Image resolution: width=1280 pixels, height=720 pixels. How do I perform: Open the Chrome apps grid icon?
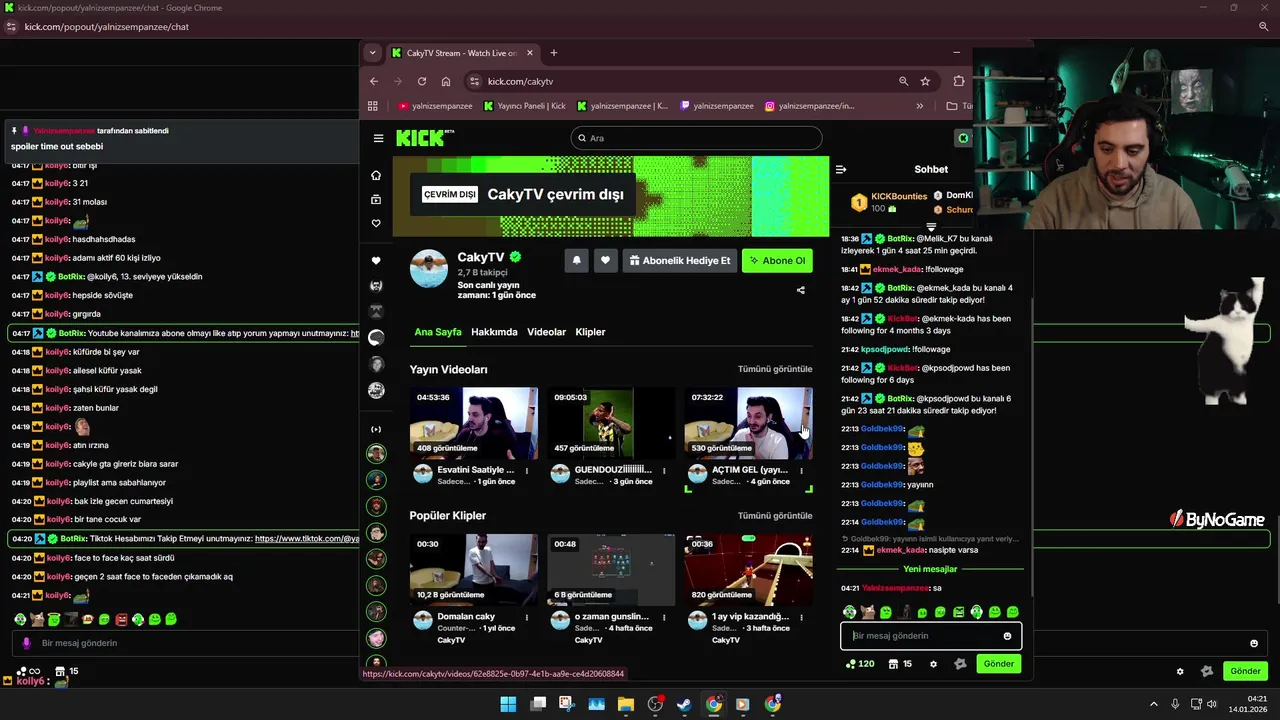coord(373,106)
